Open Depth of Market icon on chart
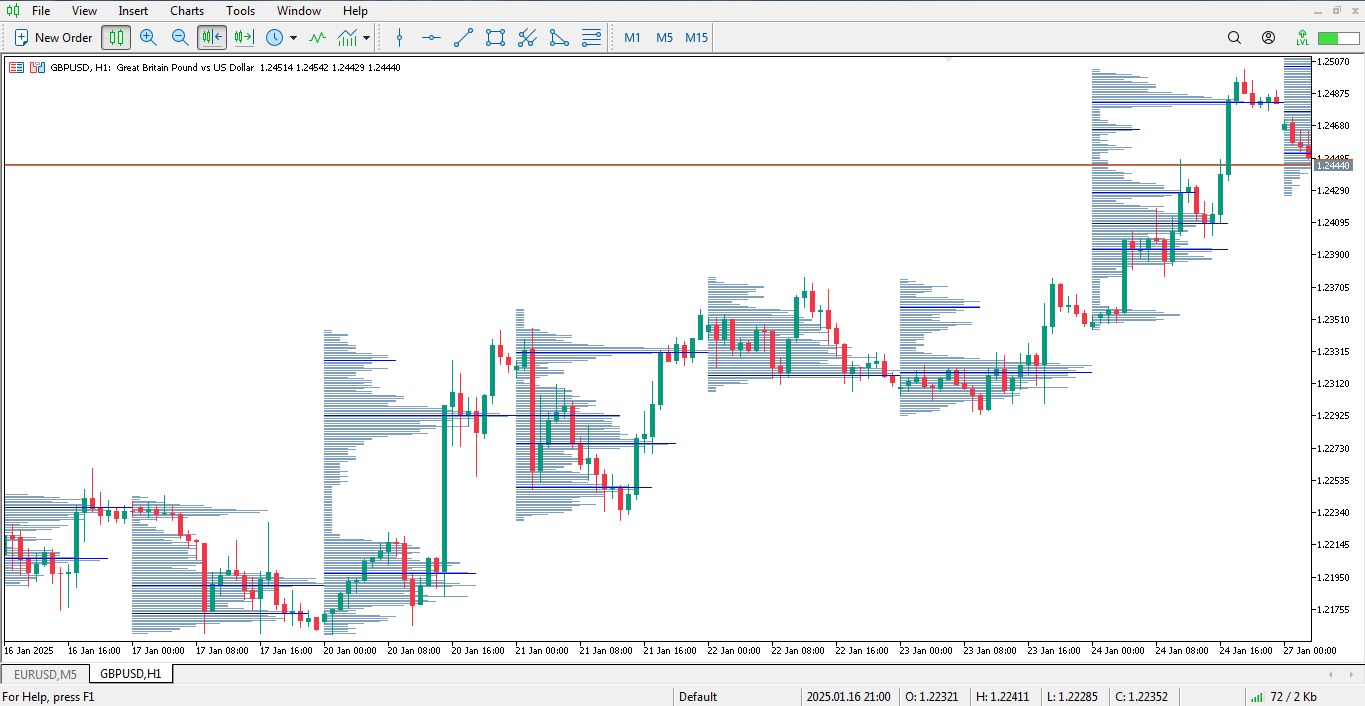This screenshot has width=1365, height=706. (16, 68)
